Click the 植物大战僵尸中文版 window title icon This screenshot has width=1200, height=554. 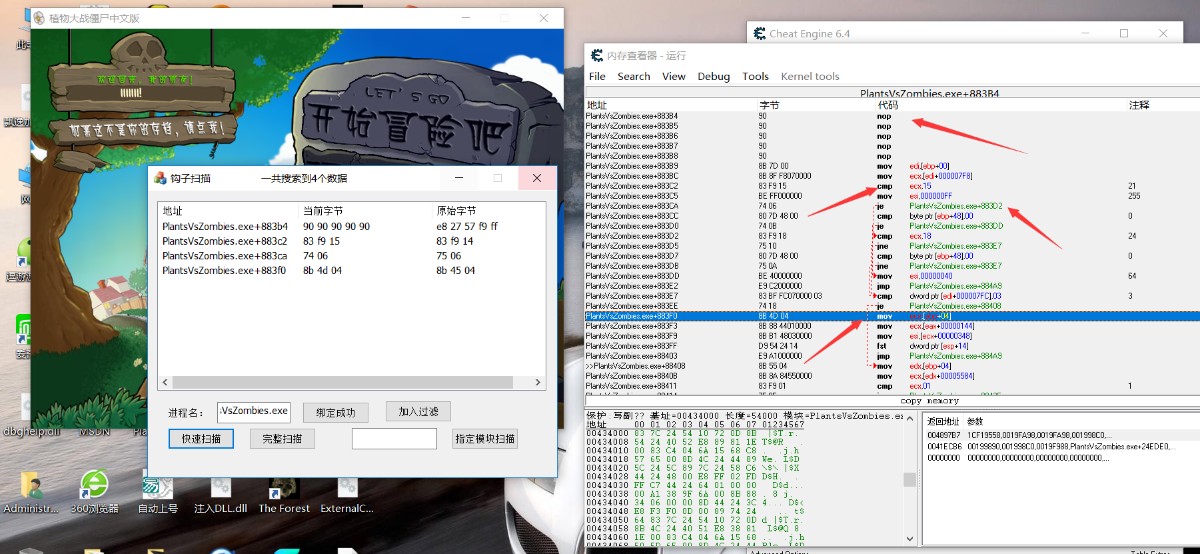tap(41, 18)
